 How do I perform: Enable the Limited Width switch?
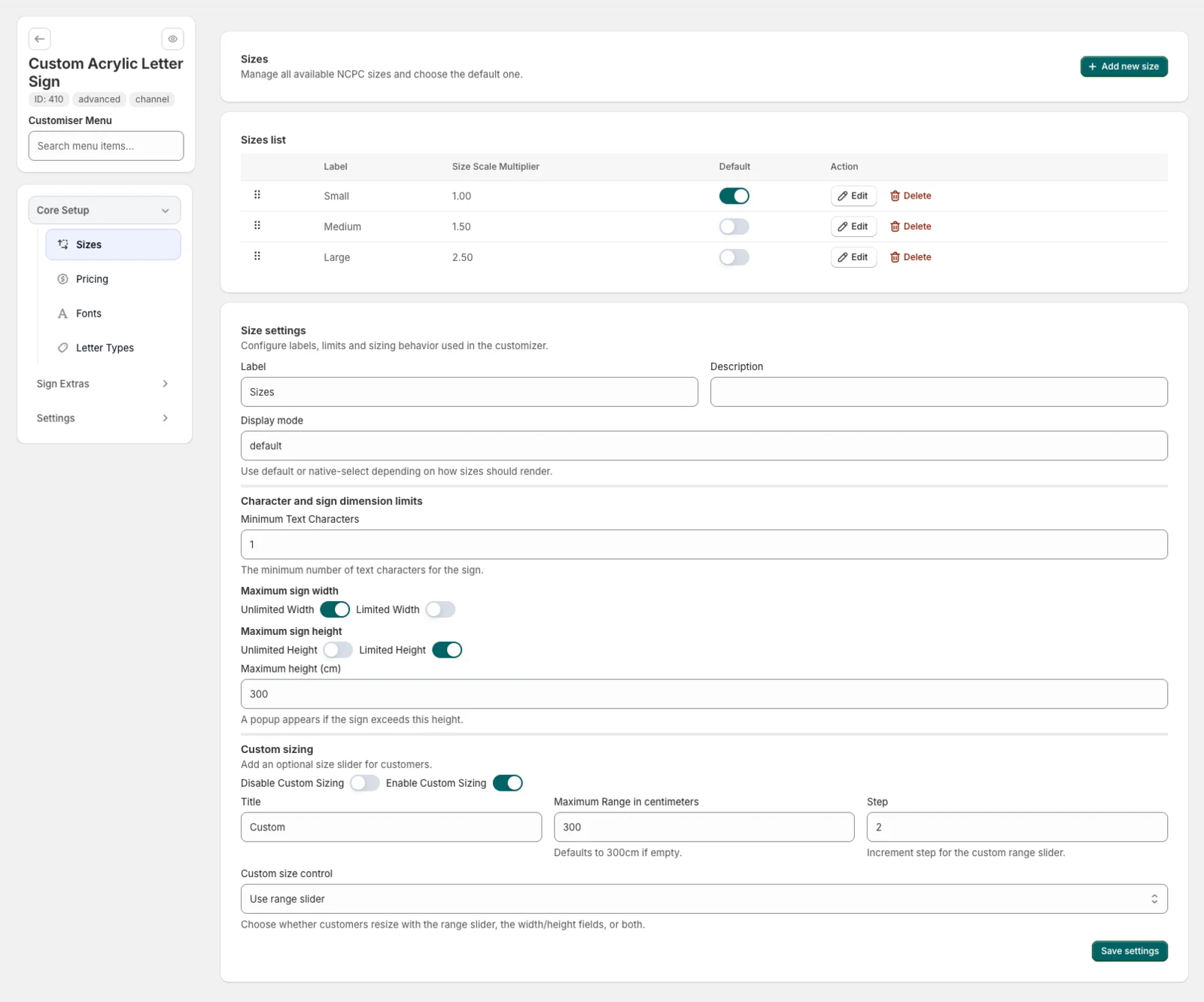[x=440, y=609]
